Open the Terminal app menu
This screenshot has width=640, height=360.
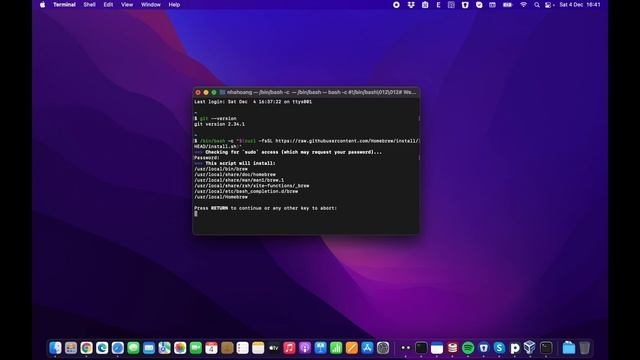click(64, 5)
